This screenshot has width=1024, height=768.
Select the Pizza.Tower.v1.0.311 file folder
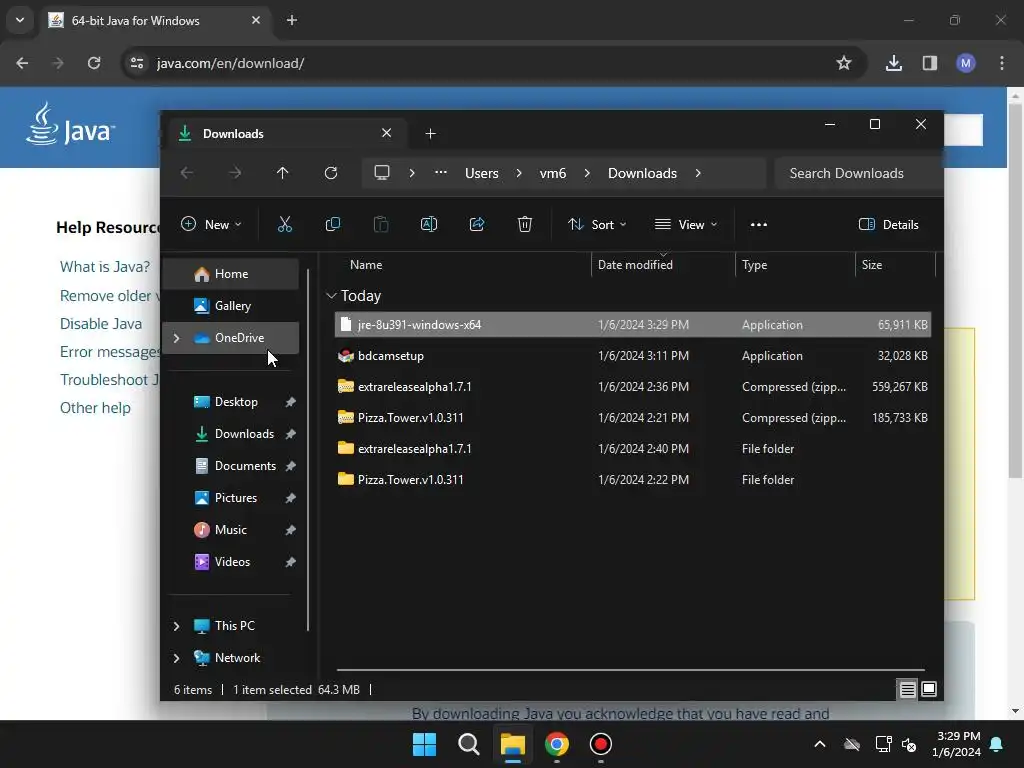632,479
